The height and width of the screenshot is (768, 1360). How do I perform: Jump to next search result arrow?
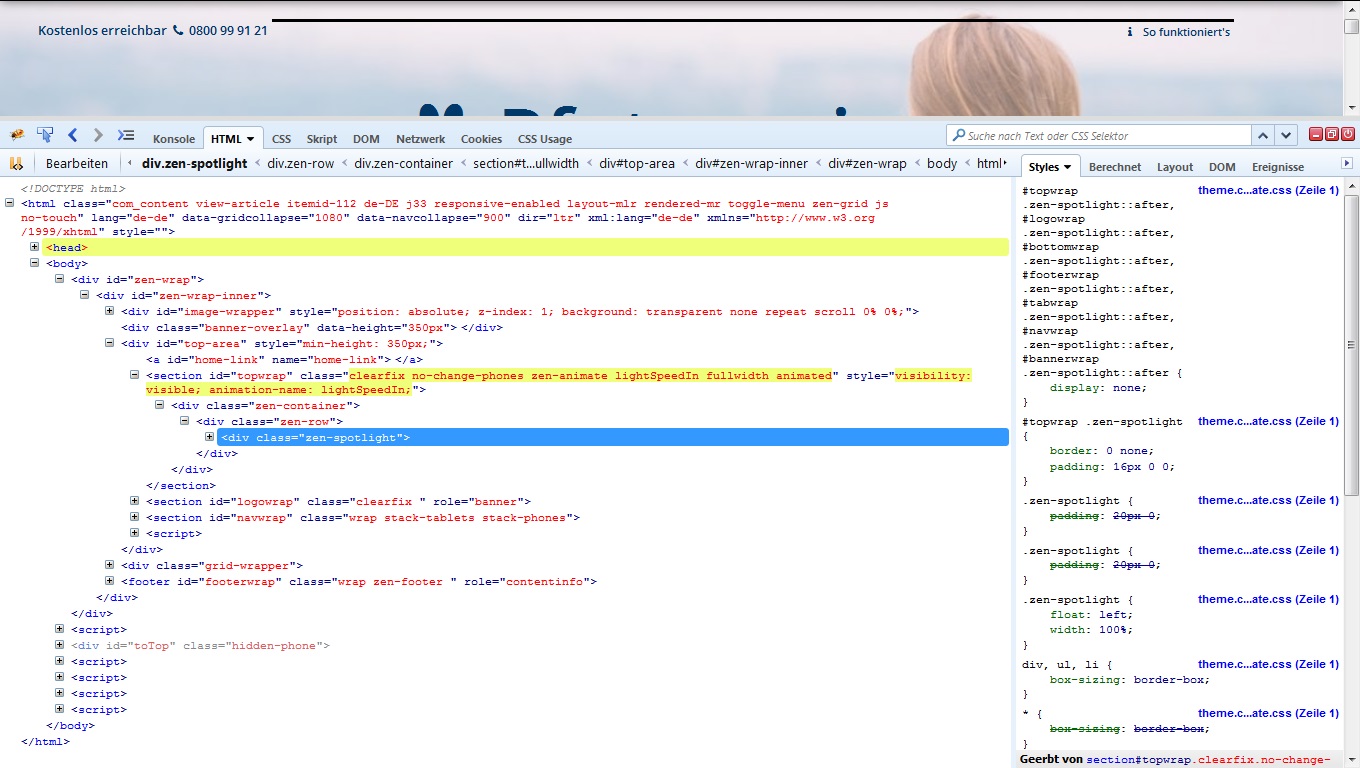click(1286, 135)
